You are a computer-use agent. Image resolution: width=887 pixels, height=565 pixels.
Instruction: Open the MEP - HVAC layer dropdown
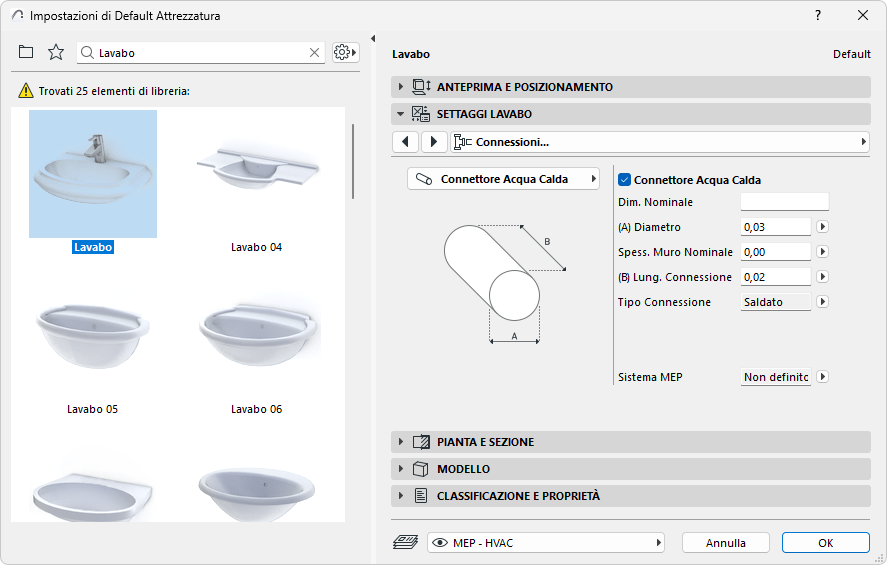(x=546, y=543)
